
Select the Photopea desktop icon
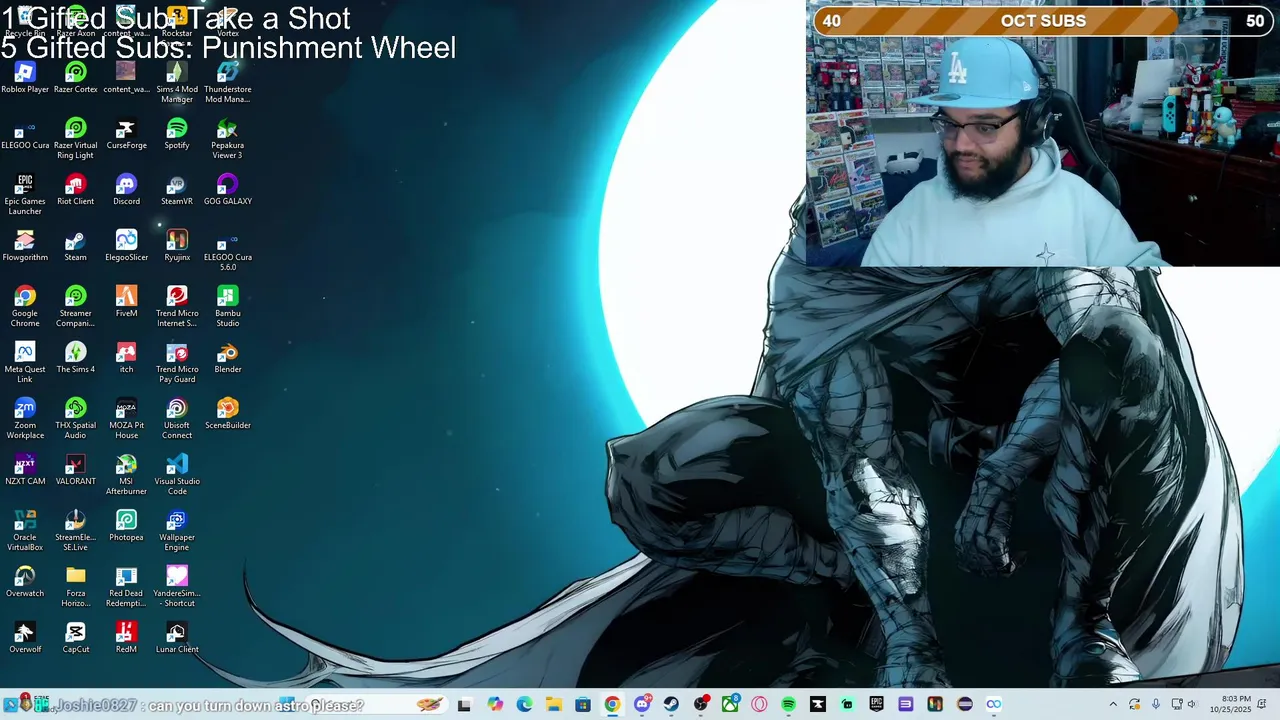coord(126,526)
